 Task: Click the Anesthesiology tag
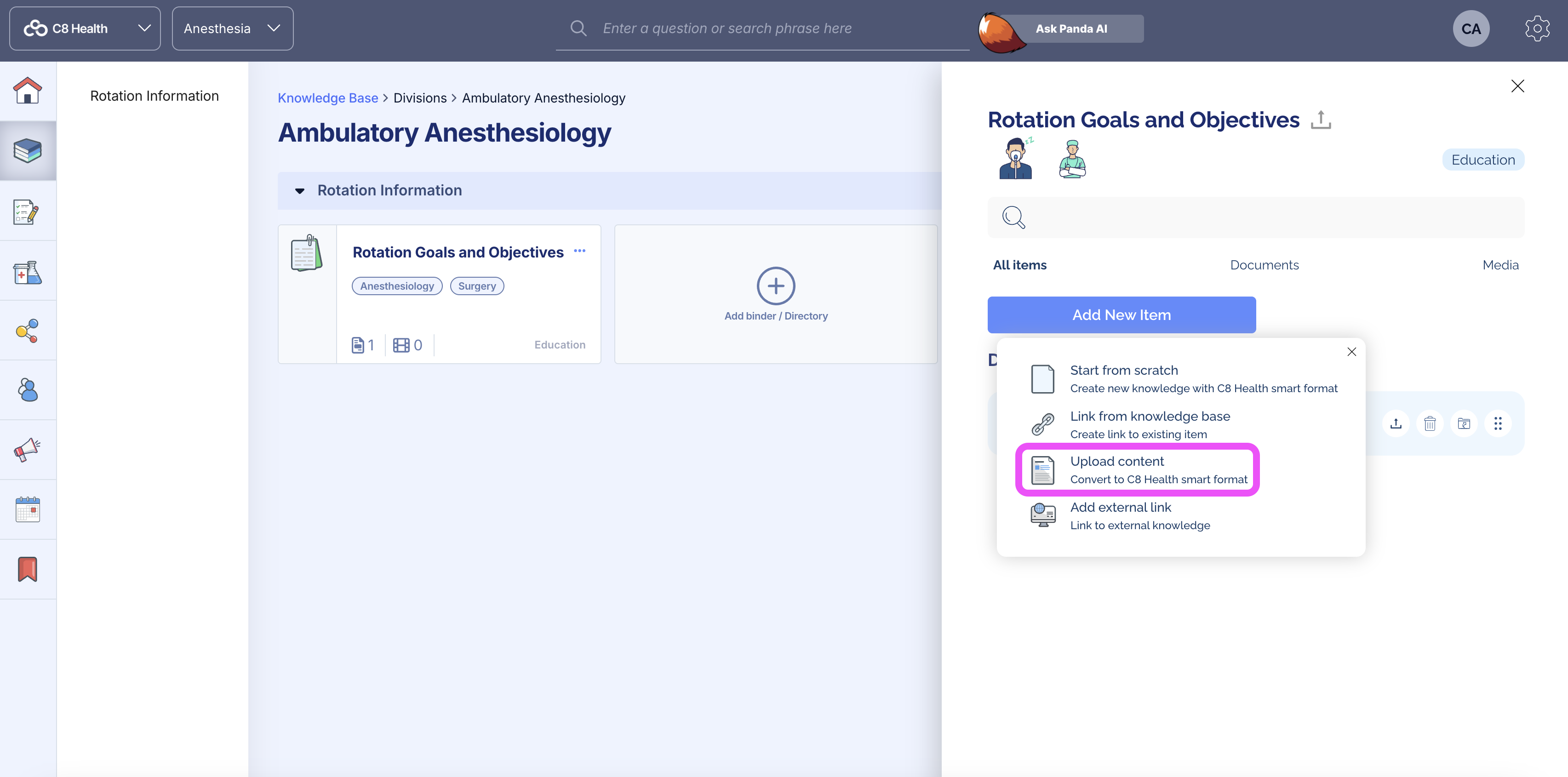(x=397, y=286)
